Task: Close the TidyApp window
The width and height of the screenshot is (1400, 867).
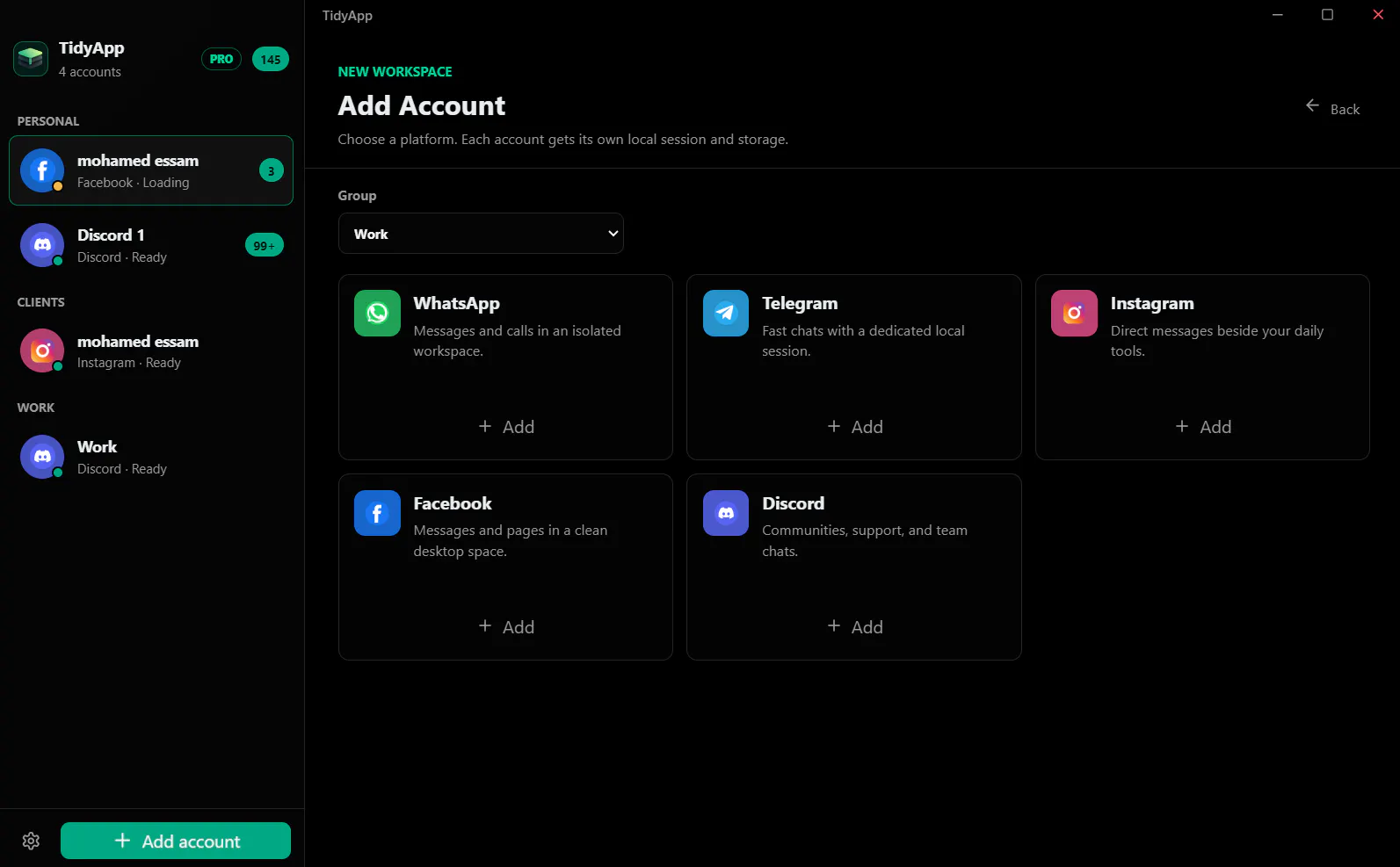Action: [x=1378, y=15]
